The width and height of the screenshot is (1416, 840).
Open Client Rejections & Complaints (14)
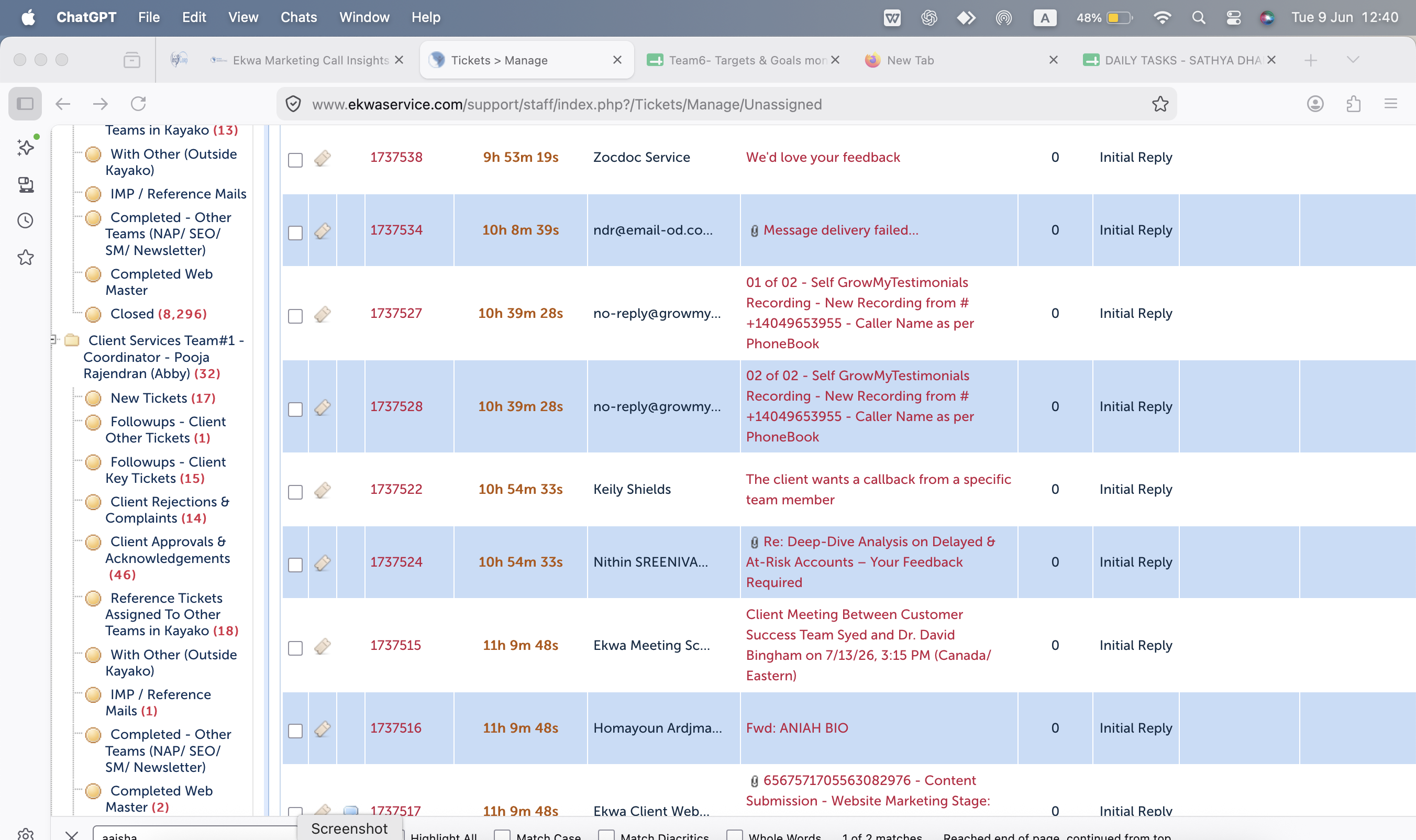click(x=167, y=510)
